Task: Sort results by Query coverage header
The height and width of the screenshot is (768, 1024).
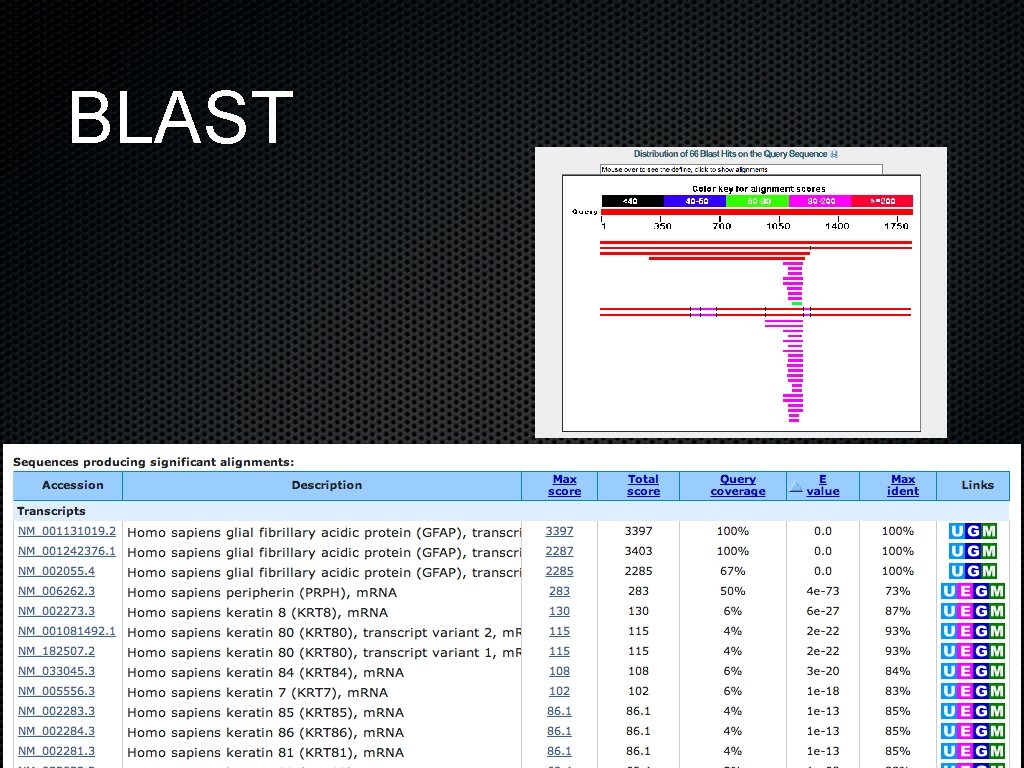Action: click(x=738, y=485)
